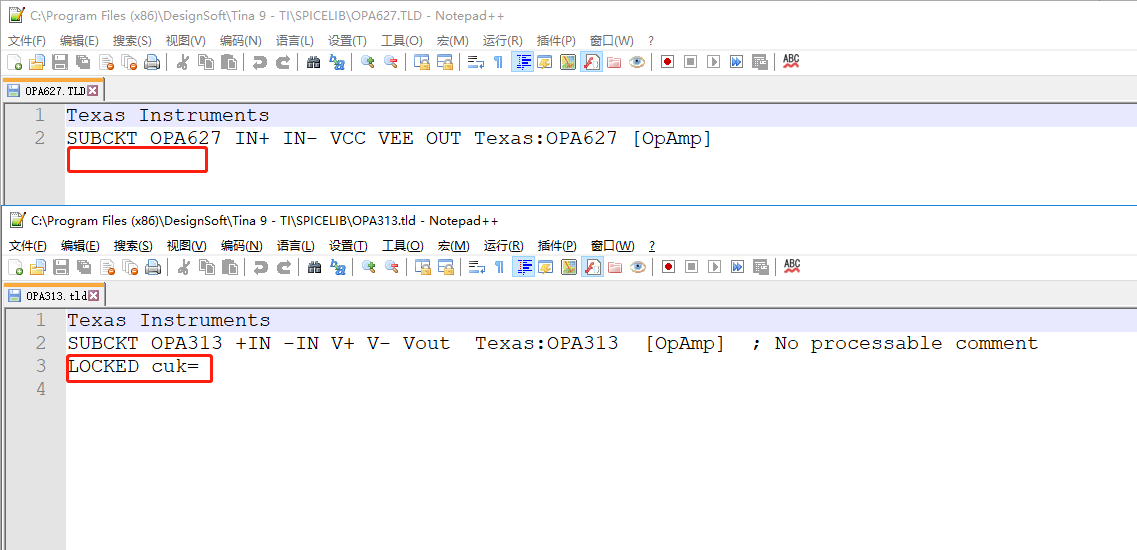The width and height of the screenshot is (1137, 550).
Task: Open 编码(N) menu in OPA627 window
Action: pyautogui.click(x=241, y=41)
